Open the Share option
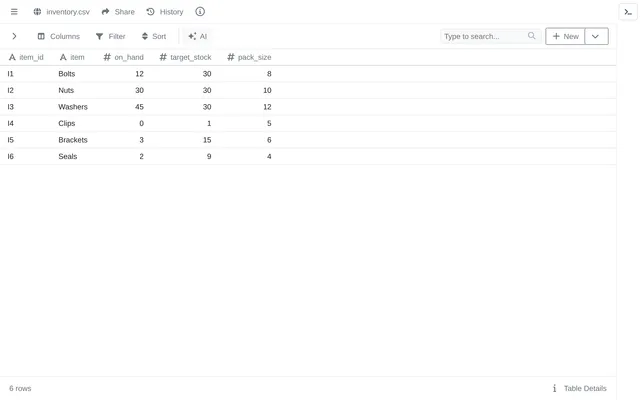This screenshot has height=400, width=640. pos(118,12)
